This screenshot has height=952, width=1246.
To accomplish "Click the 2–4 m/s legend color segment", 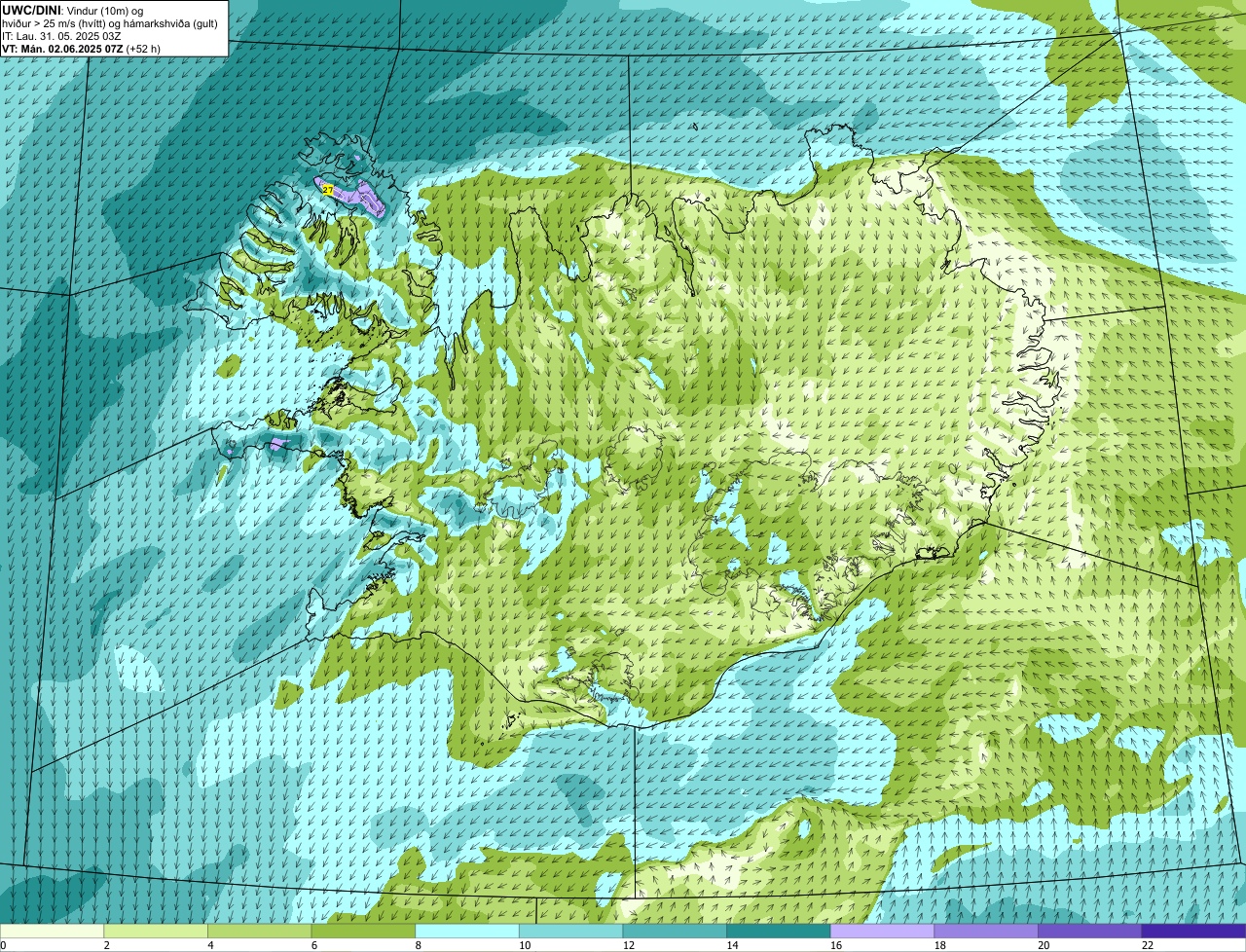I will click(x=156, y=932).
